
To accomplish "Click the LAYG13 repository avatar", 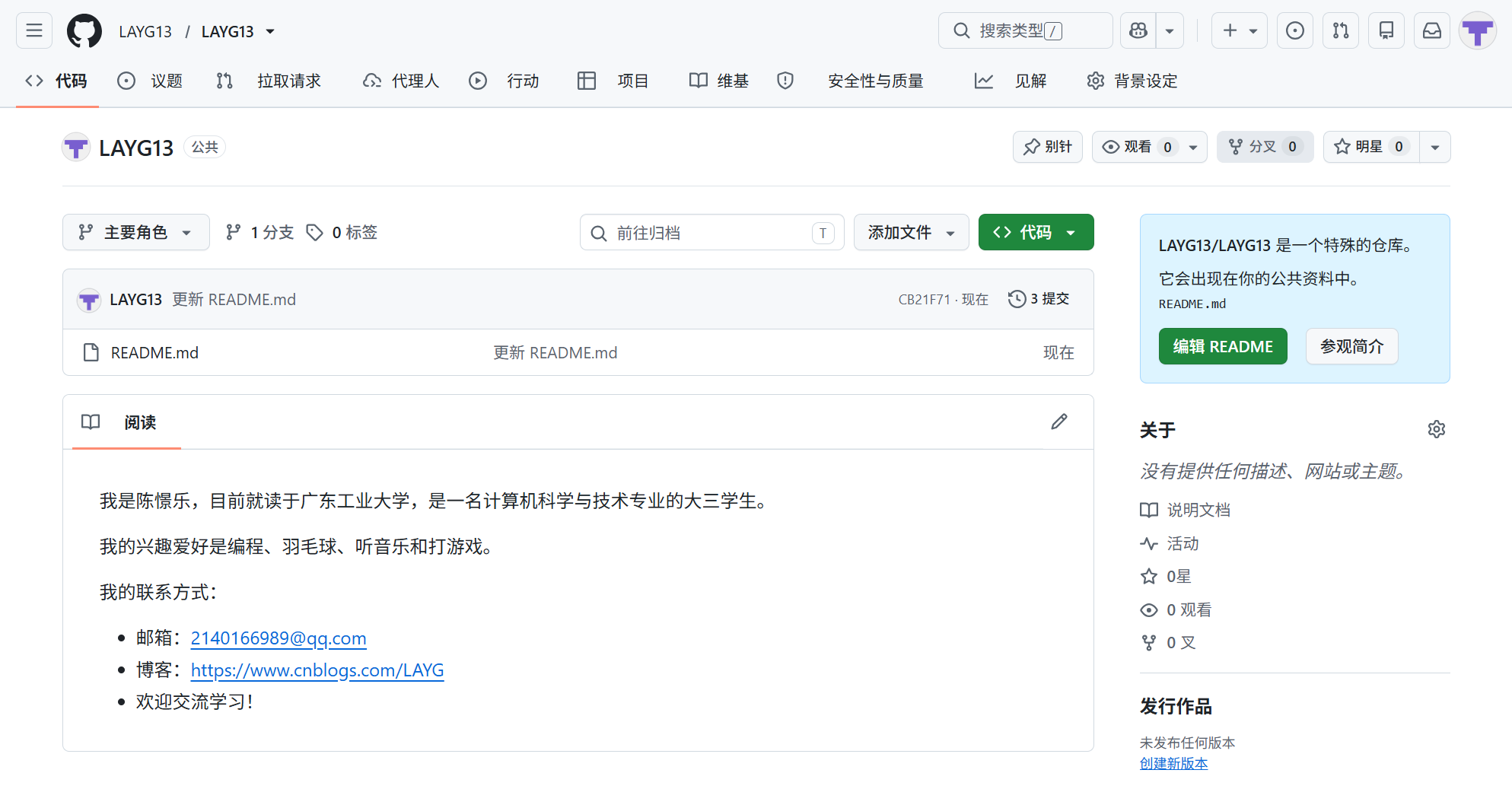I will [76, 147].
